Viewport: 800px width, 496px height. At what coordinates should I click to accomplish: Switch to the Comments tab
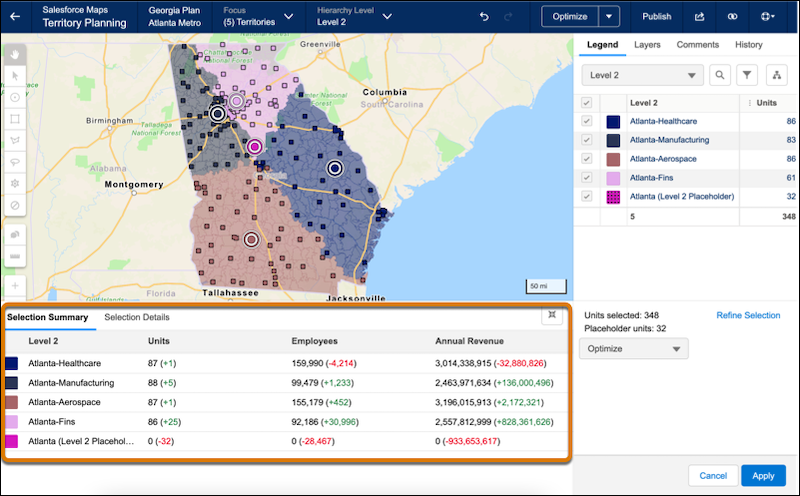pos(697,44)
